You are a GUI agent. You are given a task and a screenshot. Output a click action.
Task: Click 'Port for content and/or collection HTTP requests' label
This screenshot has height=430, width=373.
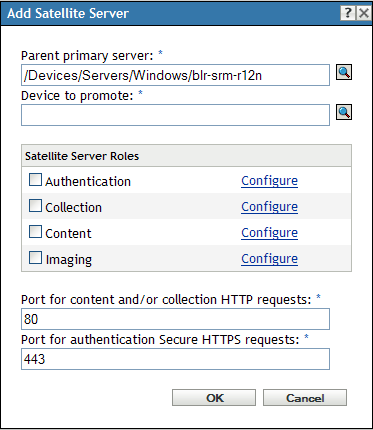166,300
